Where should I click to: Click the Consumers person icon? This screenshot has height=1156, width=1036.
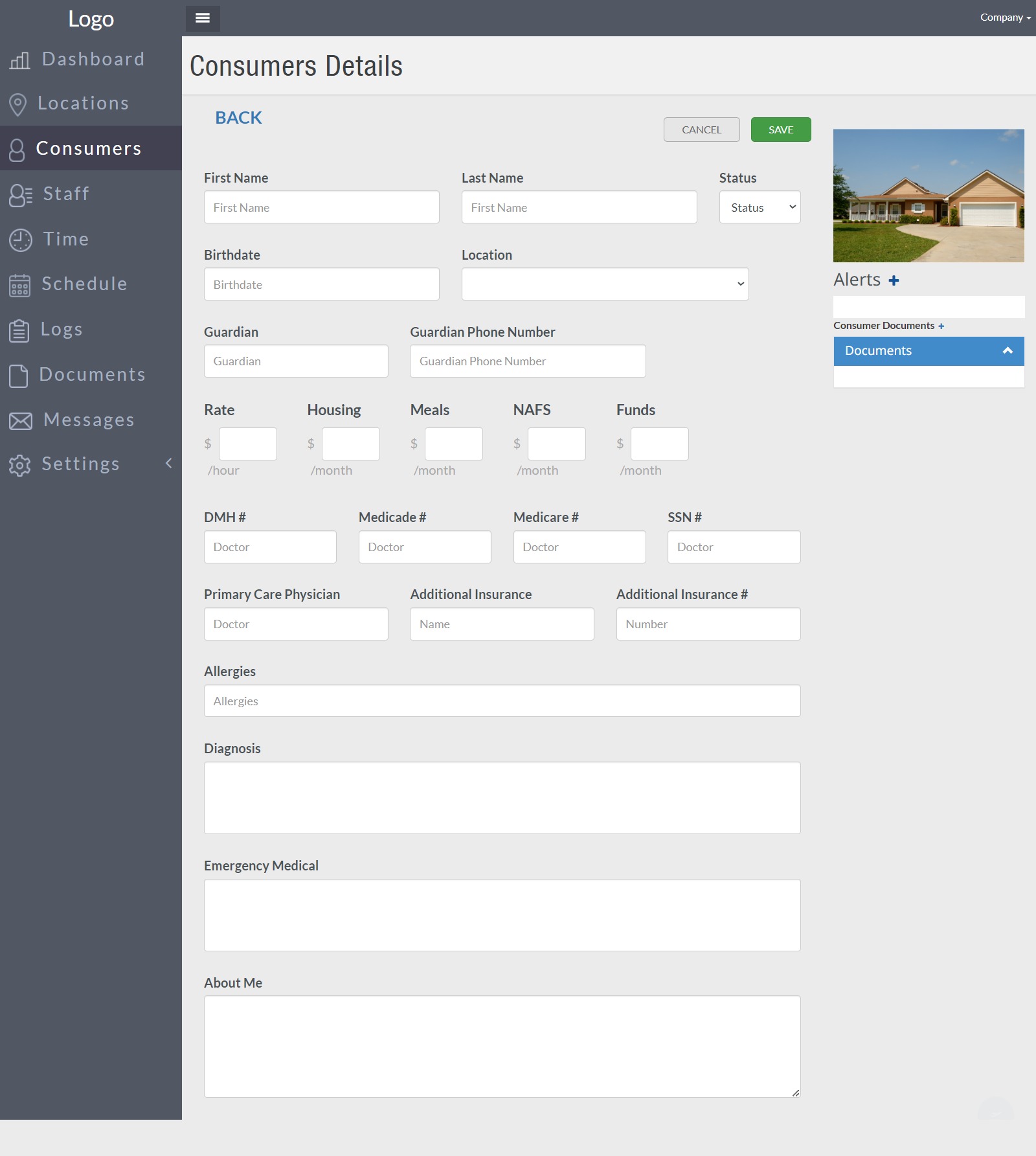pos(17,150)
